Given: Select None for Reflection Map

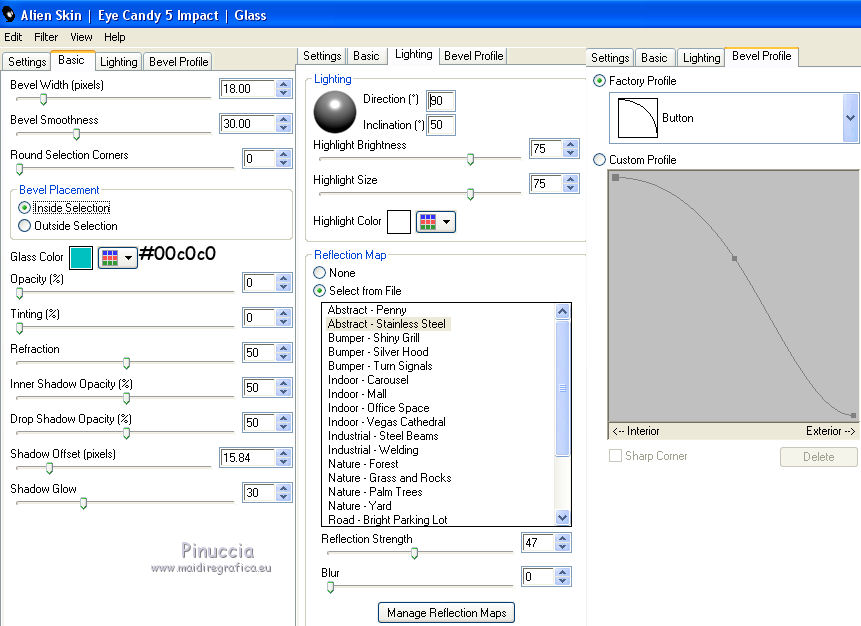Looking at the screenshot, I should [x=320, y=273].
